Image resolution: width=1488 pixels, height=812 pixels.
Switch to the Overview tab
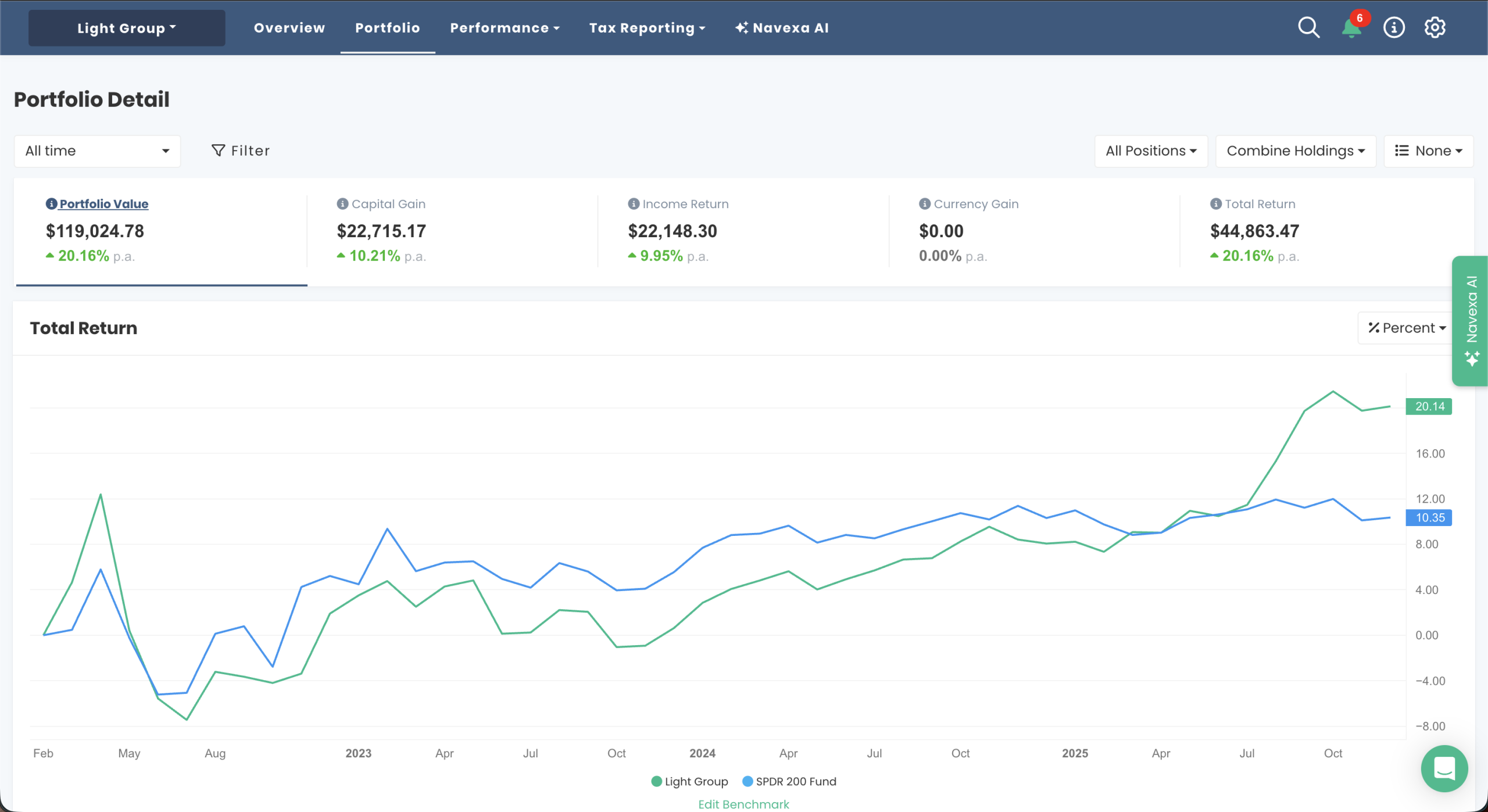[x=289, y=27]
